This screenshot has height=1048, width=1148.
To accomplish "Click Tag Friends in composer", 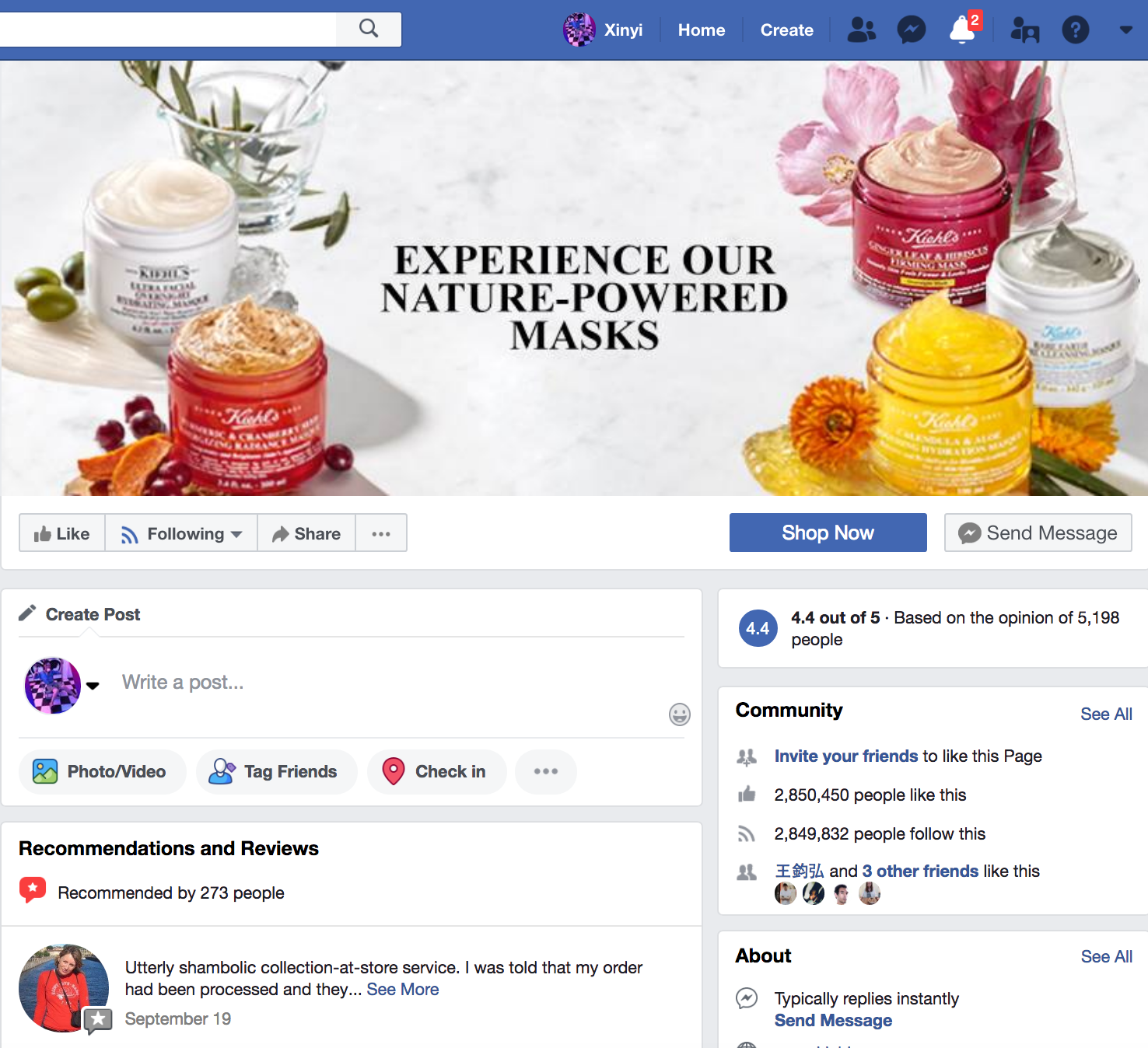I will 277,771.
